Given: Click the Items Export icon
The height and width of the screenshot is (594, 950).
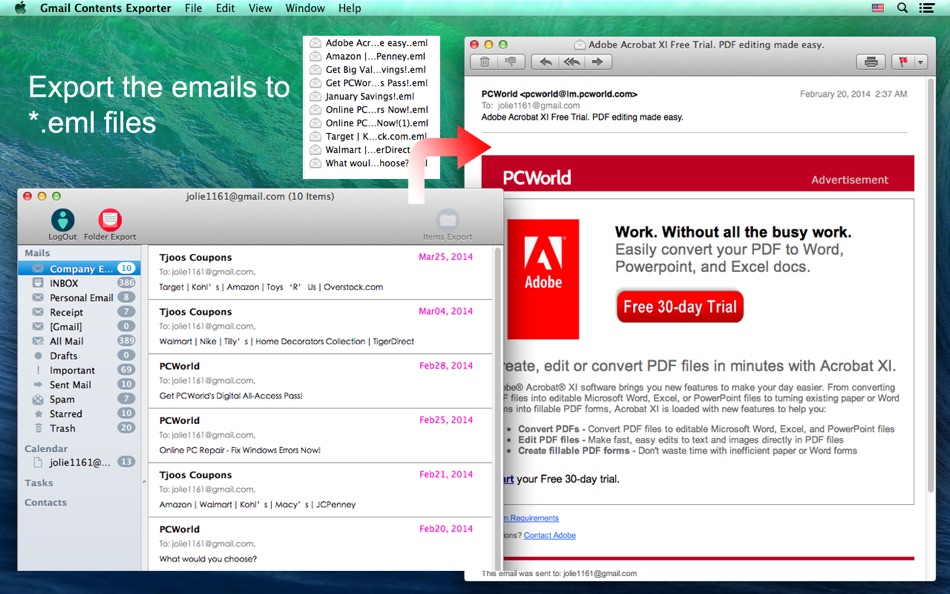Looking at the screenshot, I should [448, 220].
